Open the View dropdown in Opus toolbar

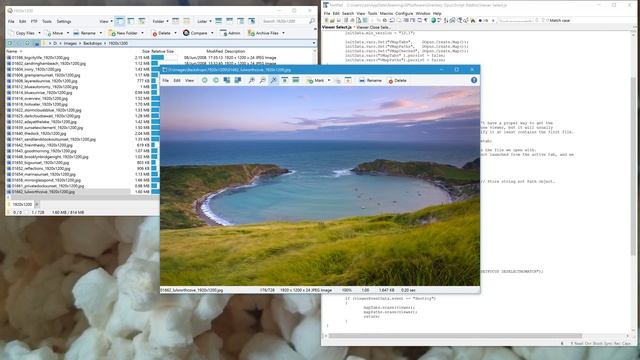[x=106, y=21]
